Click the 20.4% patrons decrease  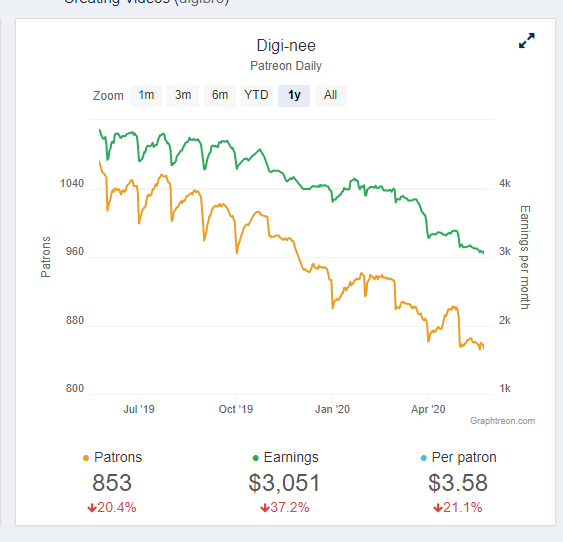pyautogui.click(x=112, y=508)
